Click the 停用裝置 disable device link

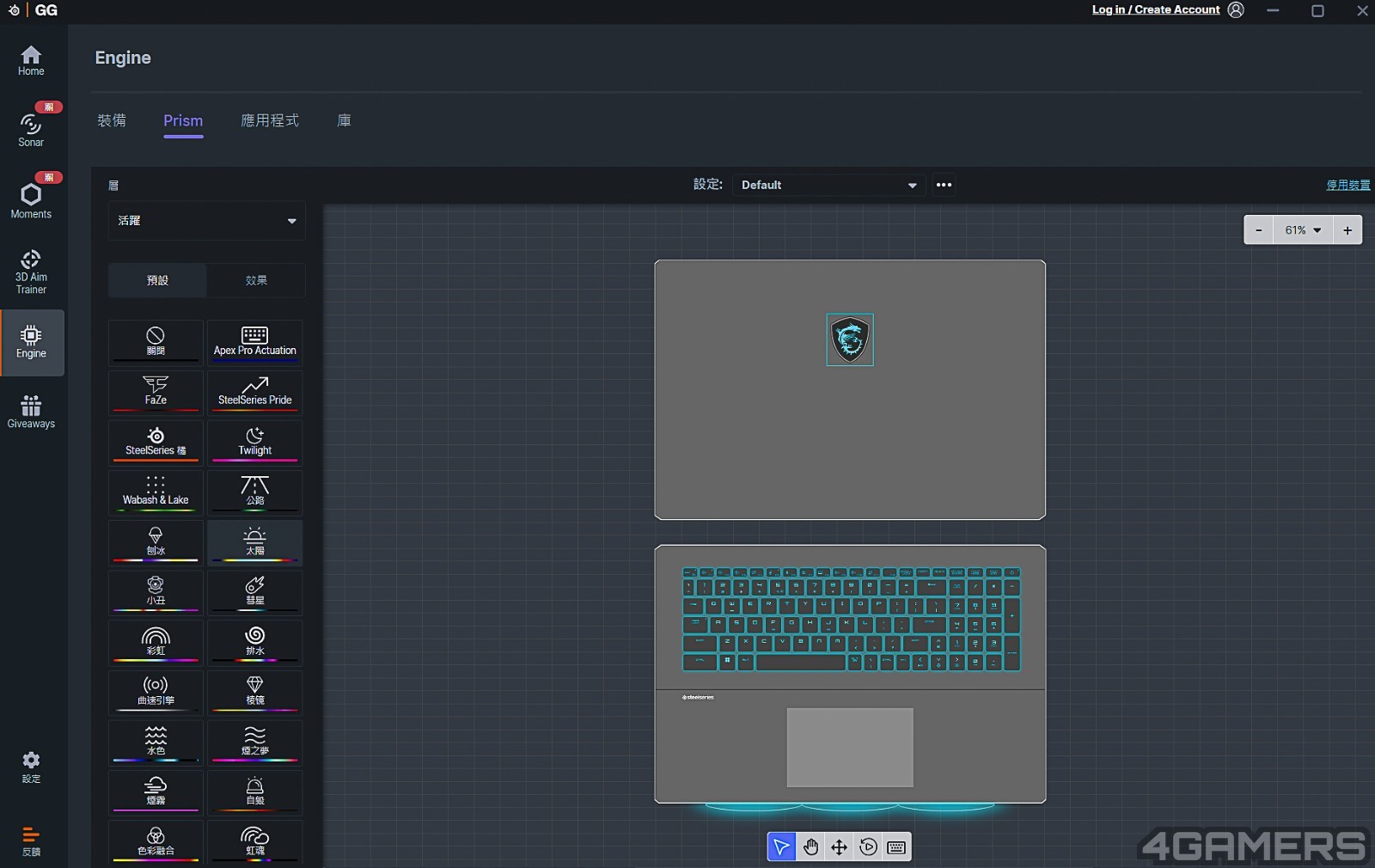click(1347, 185)
